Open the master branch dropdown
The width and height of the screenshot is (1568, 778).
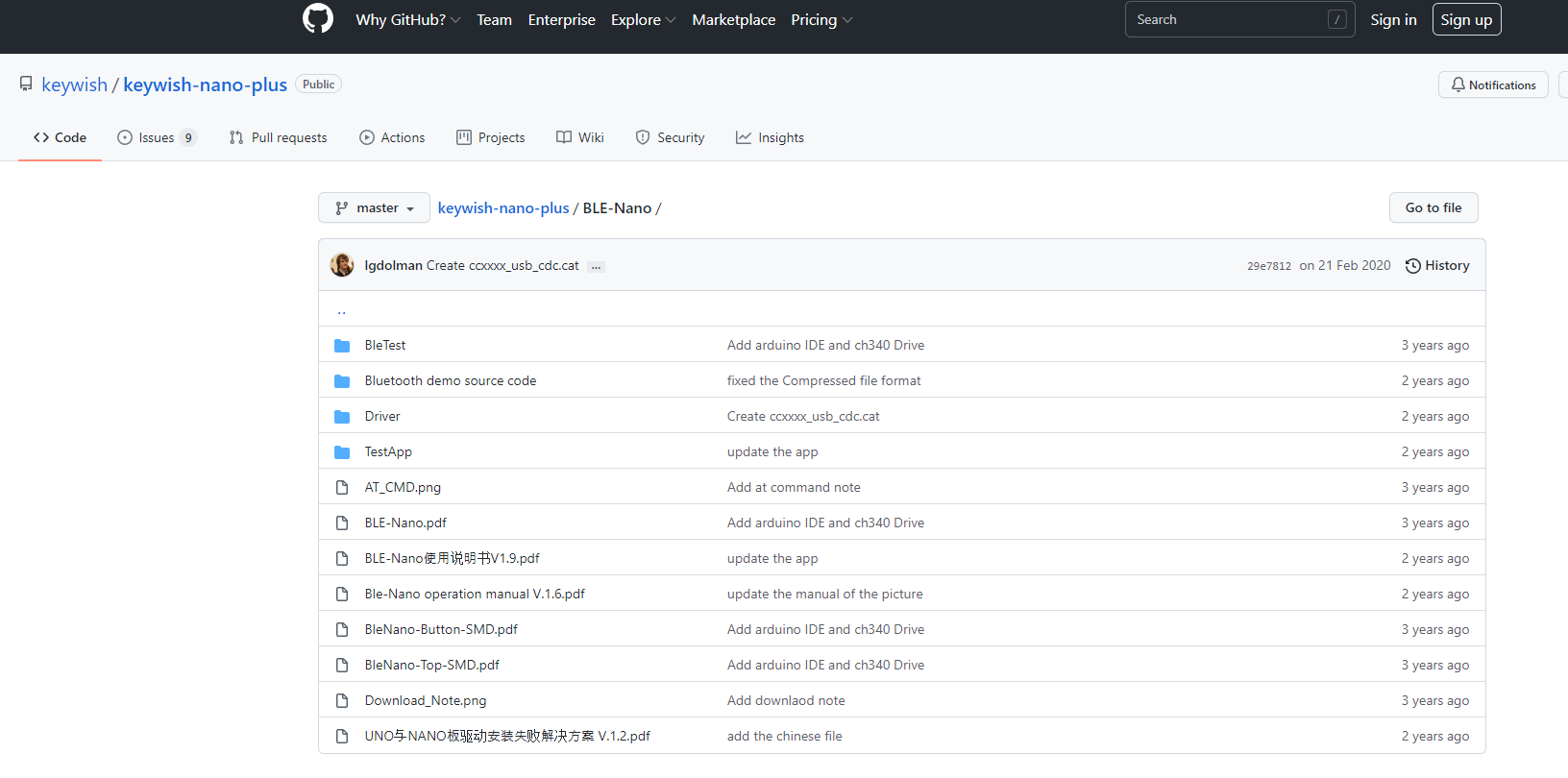coord(374,207)
